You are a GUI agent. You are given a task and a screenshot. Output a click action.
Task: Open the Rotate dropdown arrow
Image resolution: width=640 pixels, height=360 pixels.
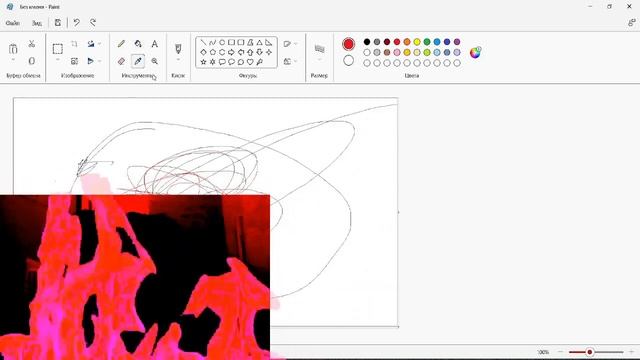pyautogui.click(x=100, y=44)
